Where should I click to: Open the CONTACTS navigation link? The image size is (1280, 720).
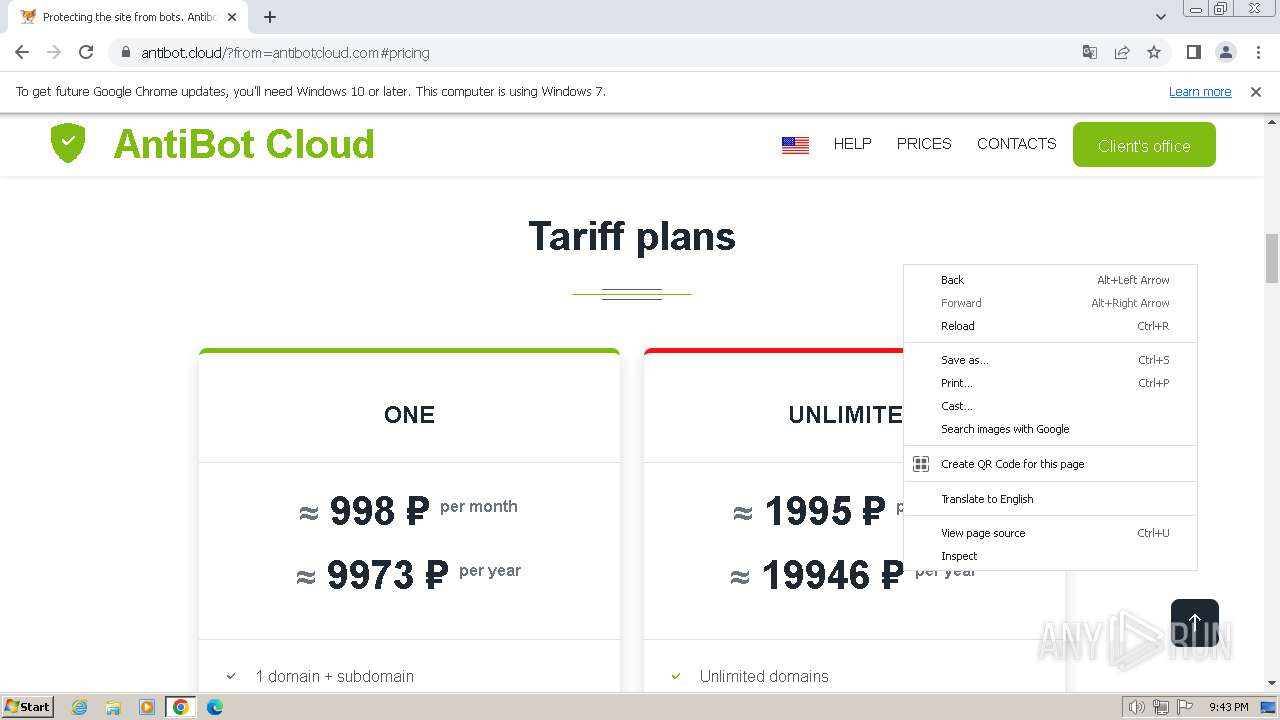[1016, 144]
